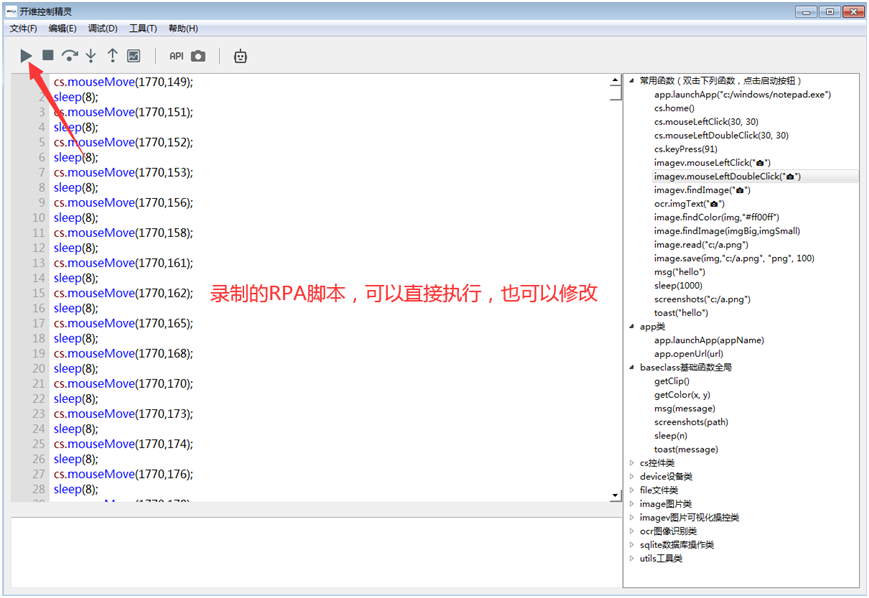Select getClip() under baseclass

click(x=672, y=381)
